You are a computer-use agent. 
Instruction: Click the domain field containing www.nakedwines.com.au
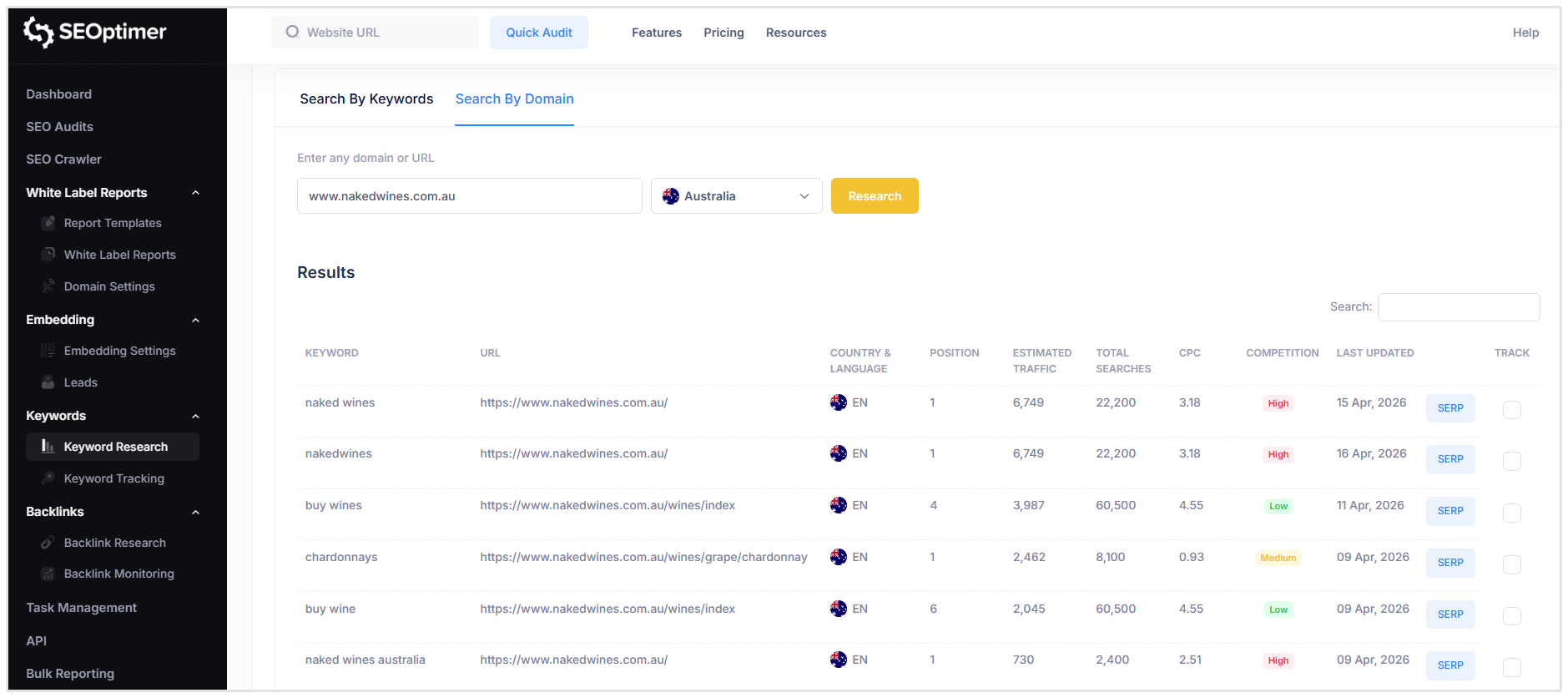(x=470, y=196)
